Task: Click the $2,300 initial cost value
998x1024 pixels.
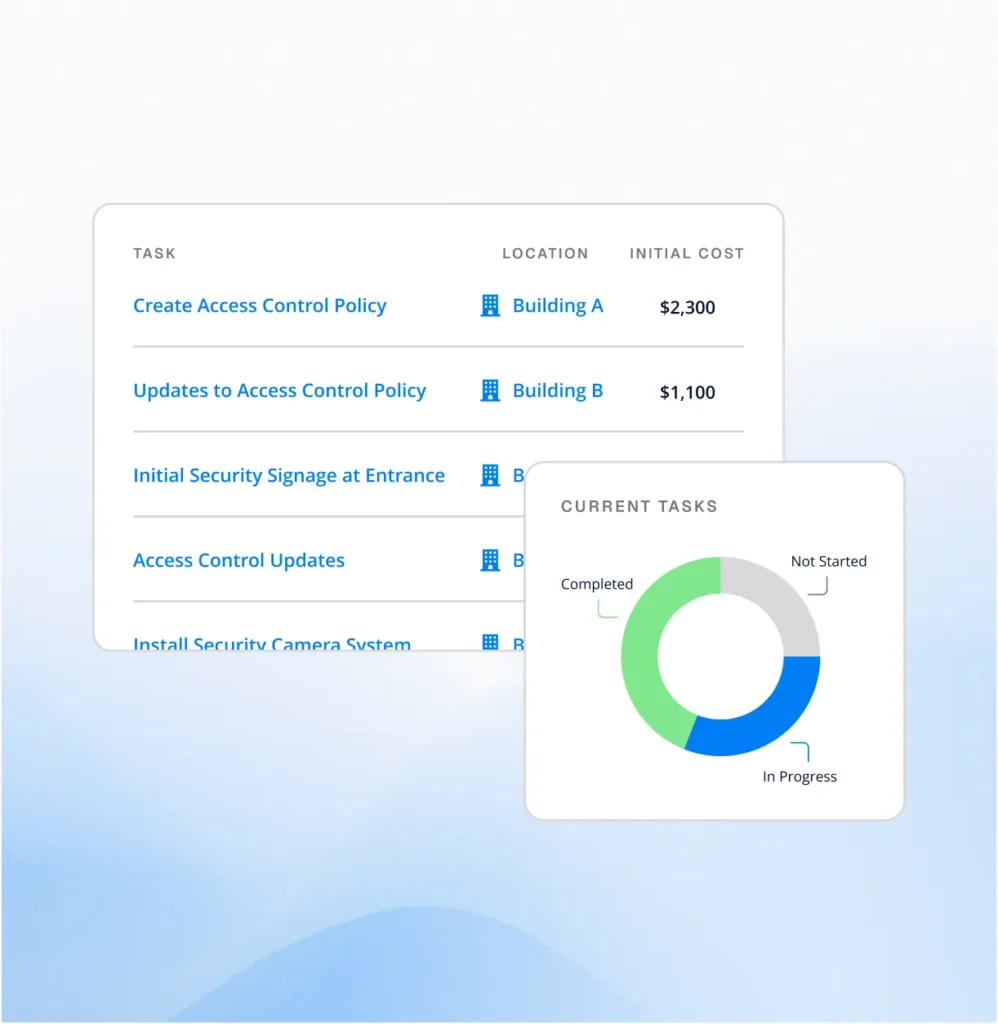Action: pos(687,307)
